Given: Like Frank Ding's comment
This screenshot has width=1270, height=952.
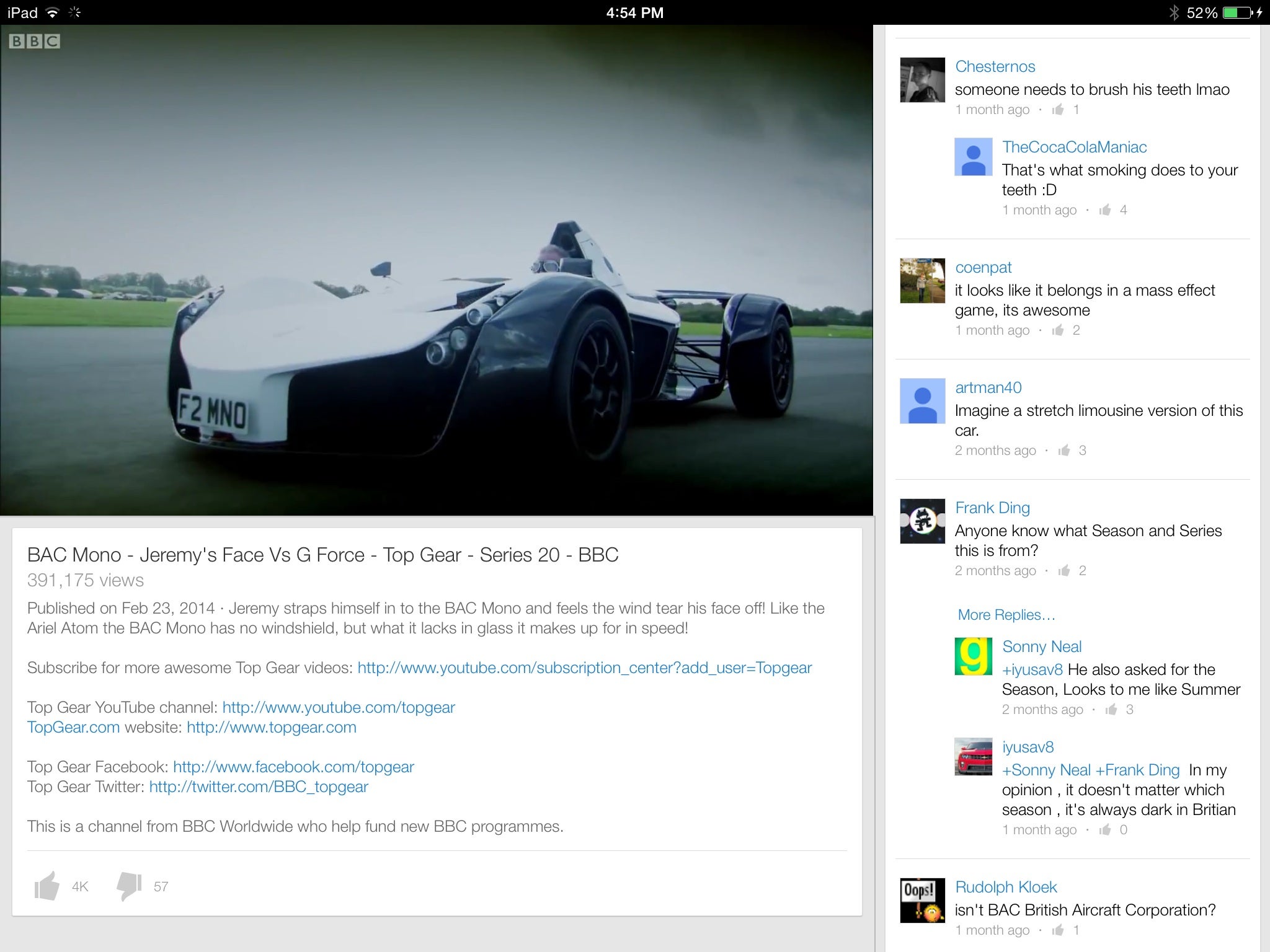Looking at the screenshot, I should pyautogui.click(x=1064, y=570).
